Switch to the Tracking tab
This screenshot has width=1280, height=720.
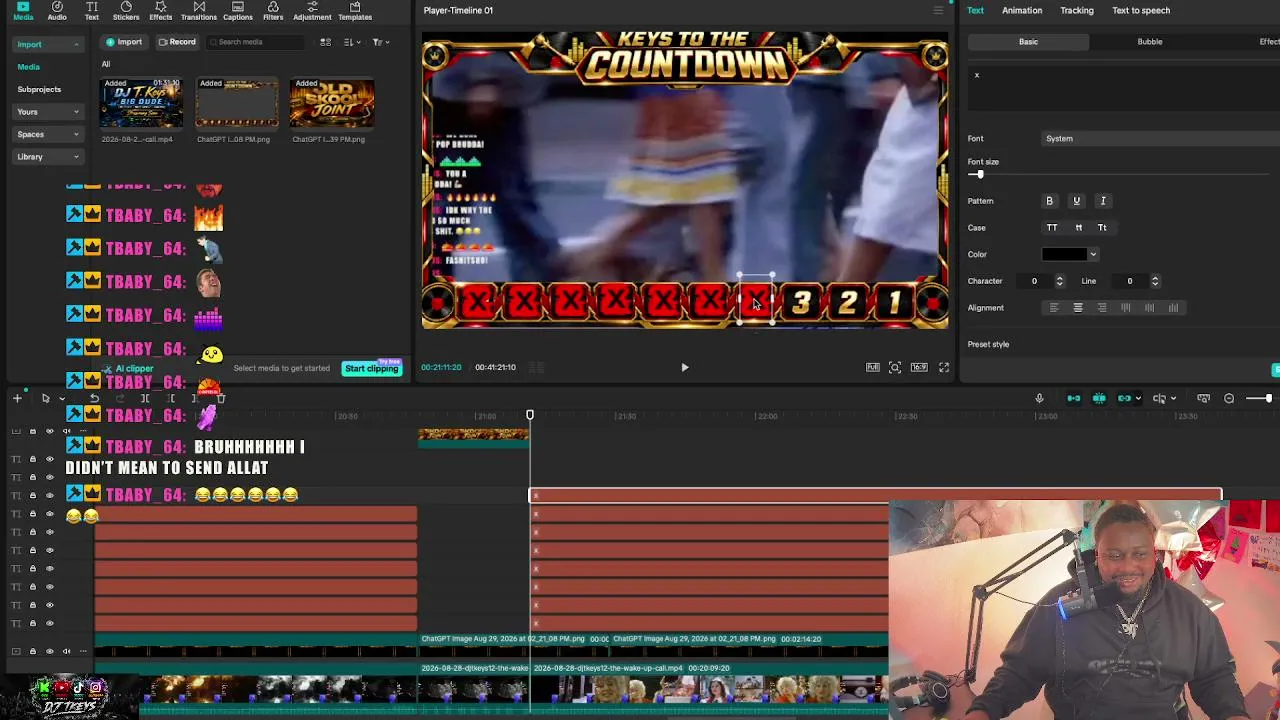(1077, 10)
